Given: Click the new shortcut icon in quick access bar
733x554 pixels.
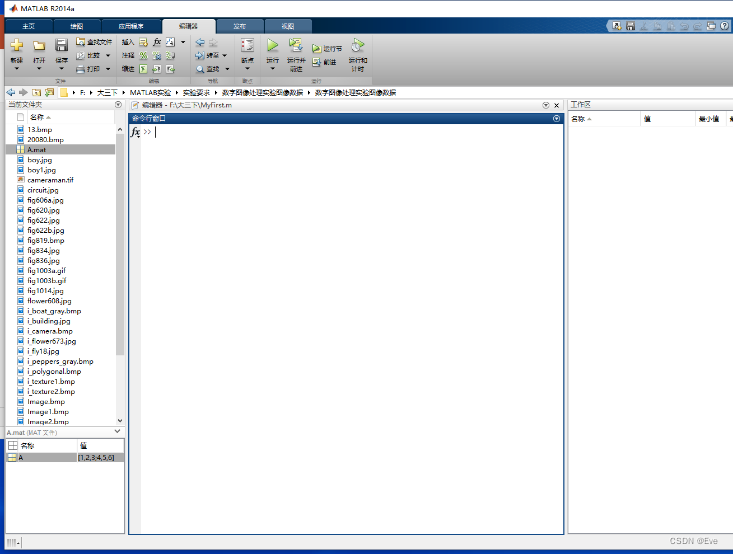Looking at the screenshot, I should click(617, 26).
